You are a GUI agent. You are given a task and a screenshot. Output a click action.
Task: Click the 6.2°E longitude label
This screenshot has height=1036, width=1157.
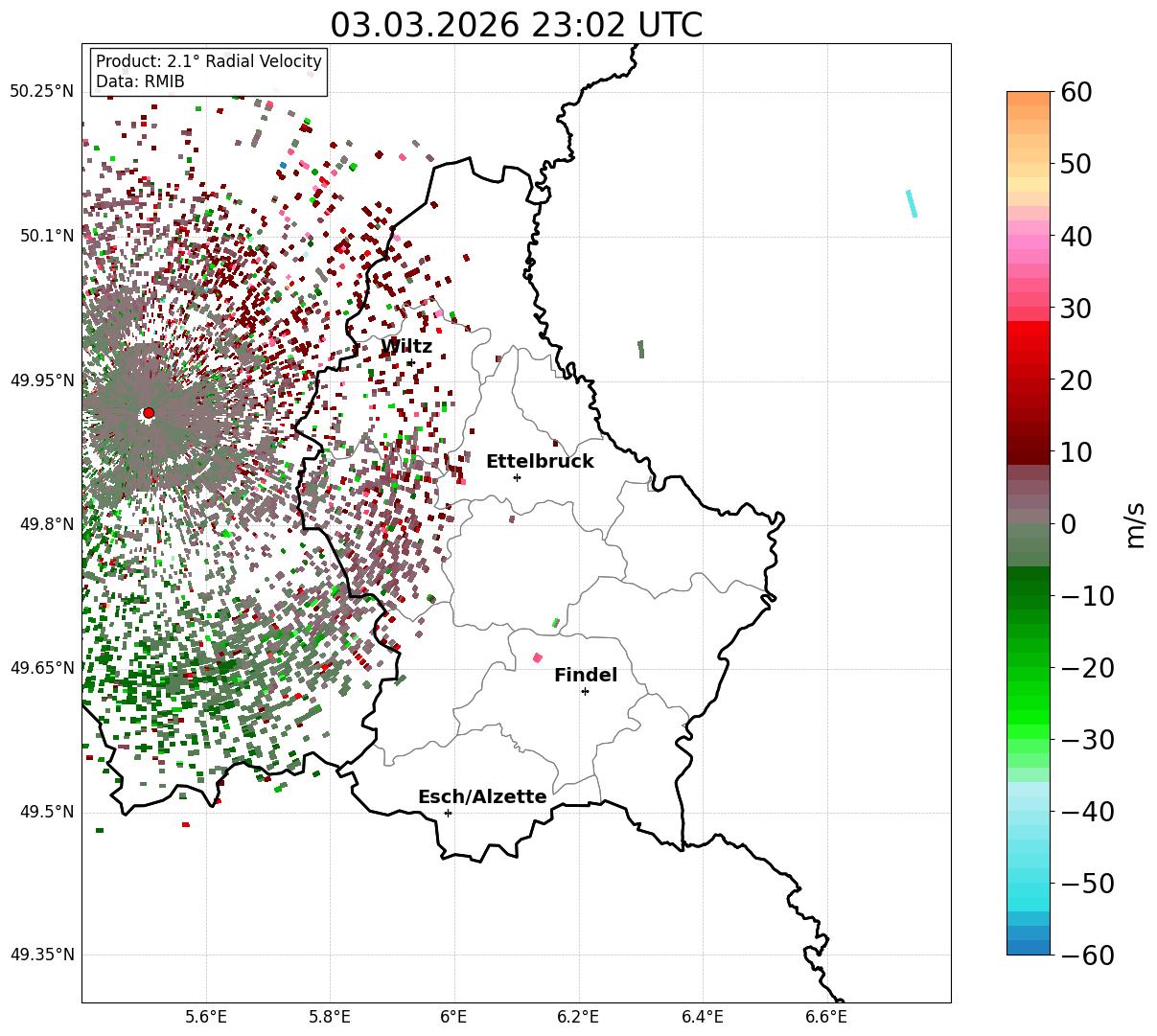tap(578, 1017)
